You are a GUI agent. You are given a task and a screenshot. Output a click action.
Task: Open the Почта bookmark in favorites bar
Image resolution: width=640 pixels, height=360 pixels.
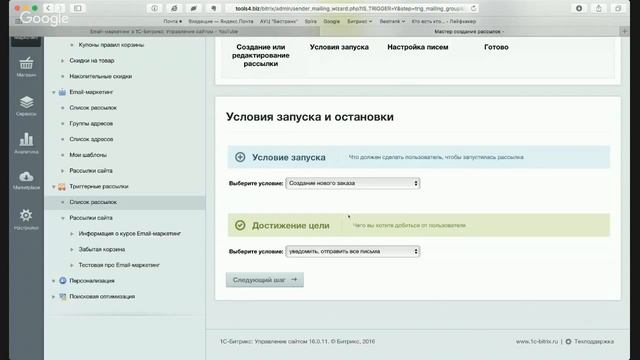pos(173,21)
